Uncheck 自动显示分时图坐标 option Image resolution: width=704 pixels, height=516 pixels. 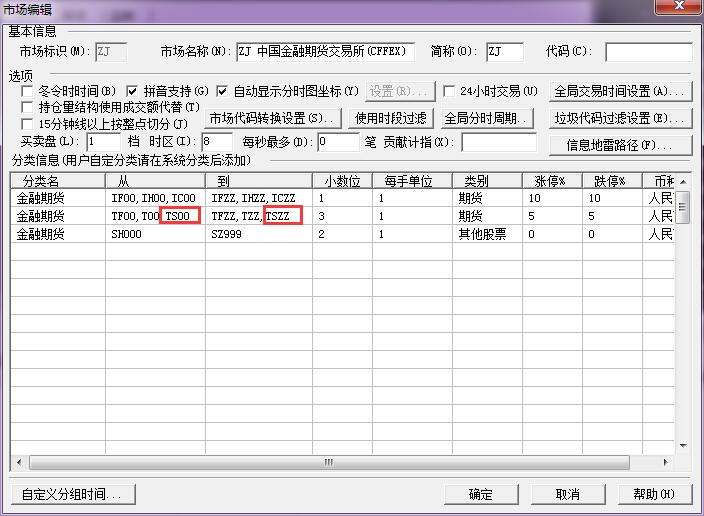click(222, 92)
